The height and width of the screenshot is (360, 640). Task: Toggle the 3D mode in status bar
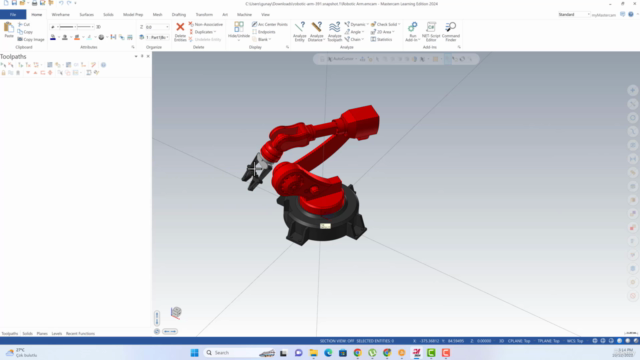coord(501,341)
